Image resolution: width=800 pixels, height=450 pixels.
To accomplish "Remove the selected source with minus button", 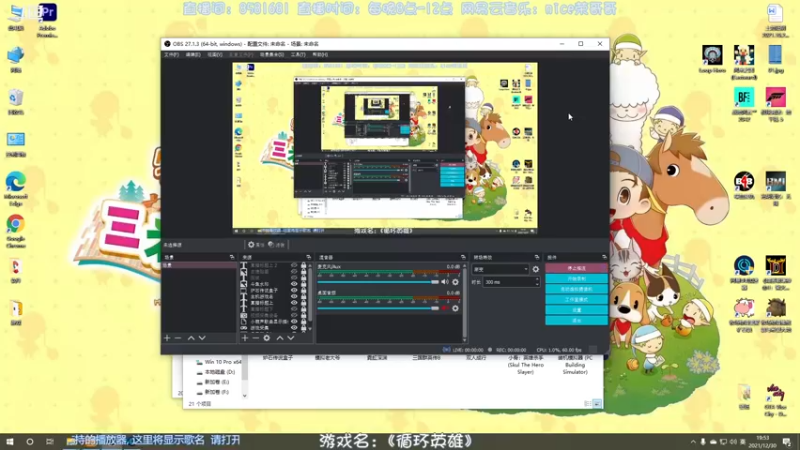I will (x=256, y=338).
